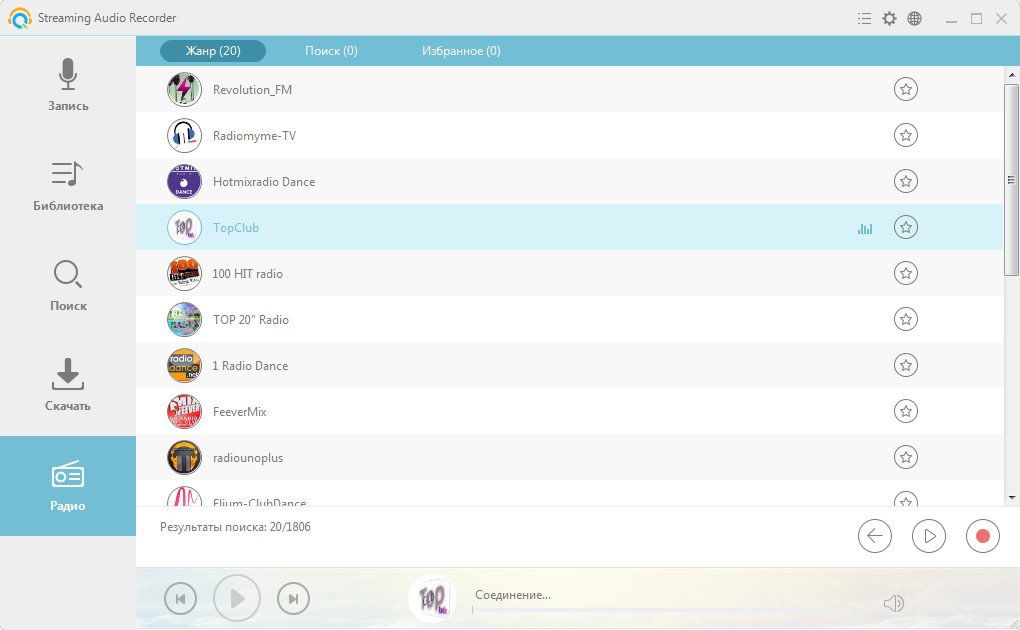
Task: Add 100 HIT radio to favorites
Action: 905,274
